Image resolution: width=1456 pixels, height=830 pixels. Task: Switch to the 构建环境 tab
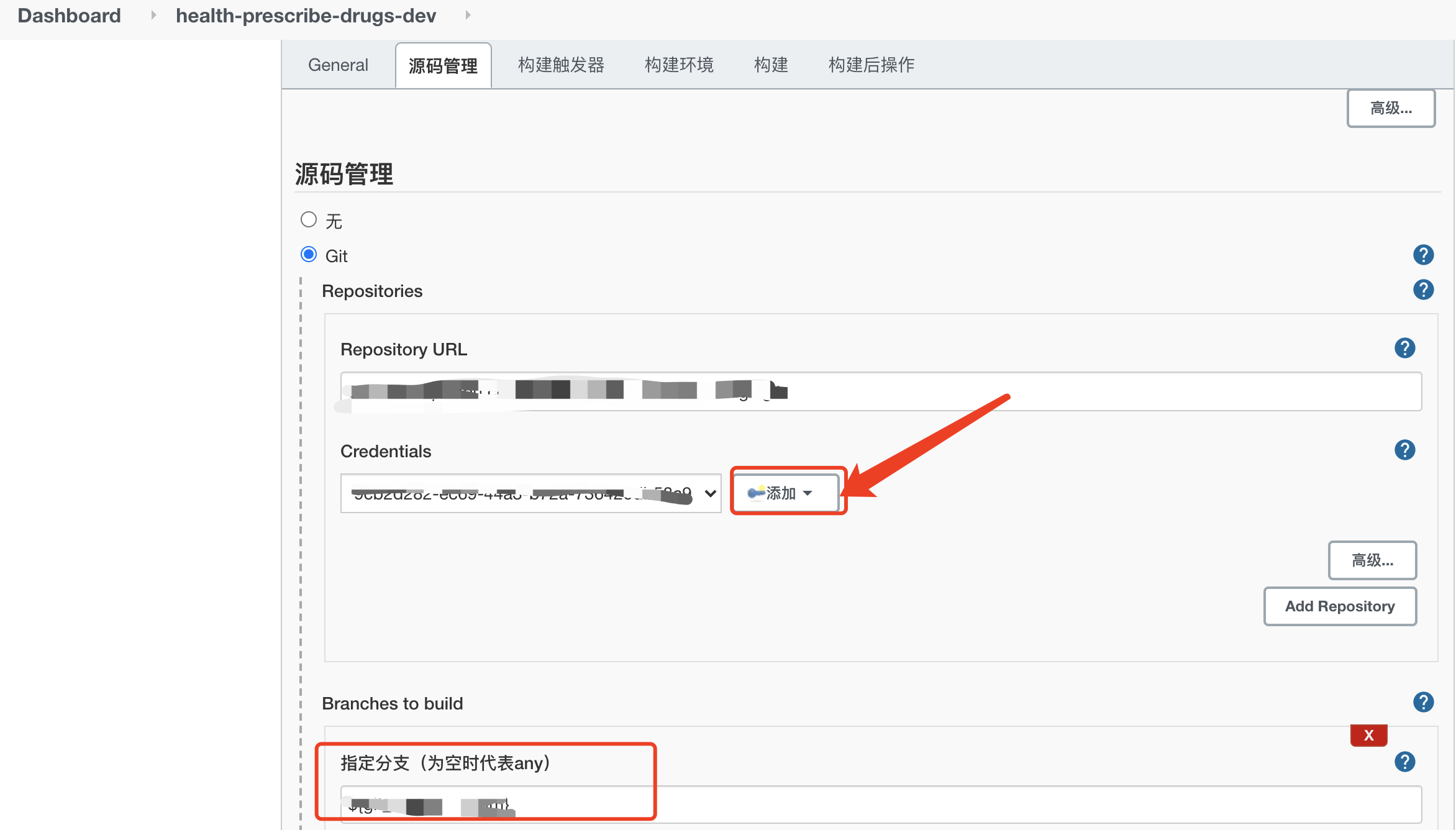(679, 65)
